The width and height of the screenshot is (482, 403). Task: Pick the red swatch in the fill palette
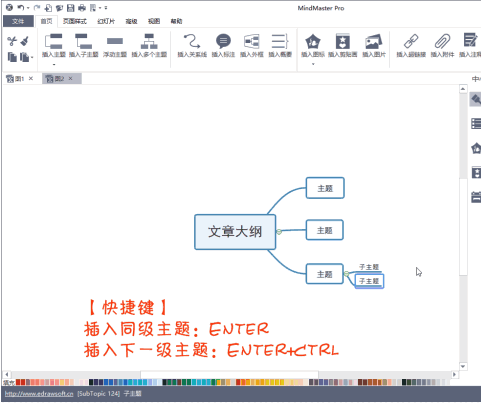[18, 382]
